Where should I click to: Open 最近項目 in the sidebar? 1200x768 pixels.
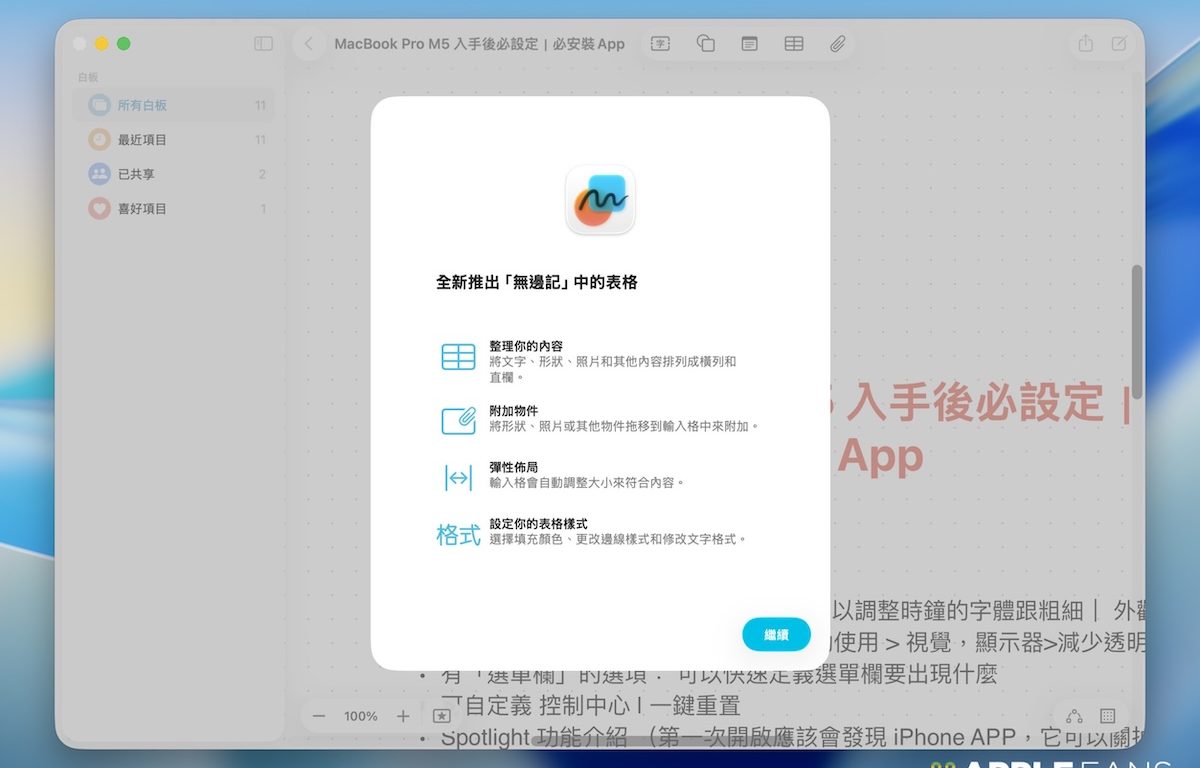(x=142, y=140)
